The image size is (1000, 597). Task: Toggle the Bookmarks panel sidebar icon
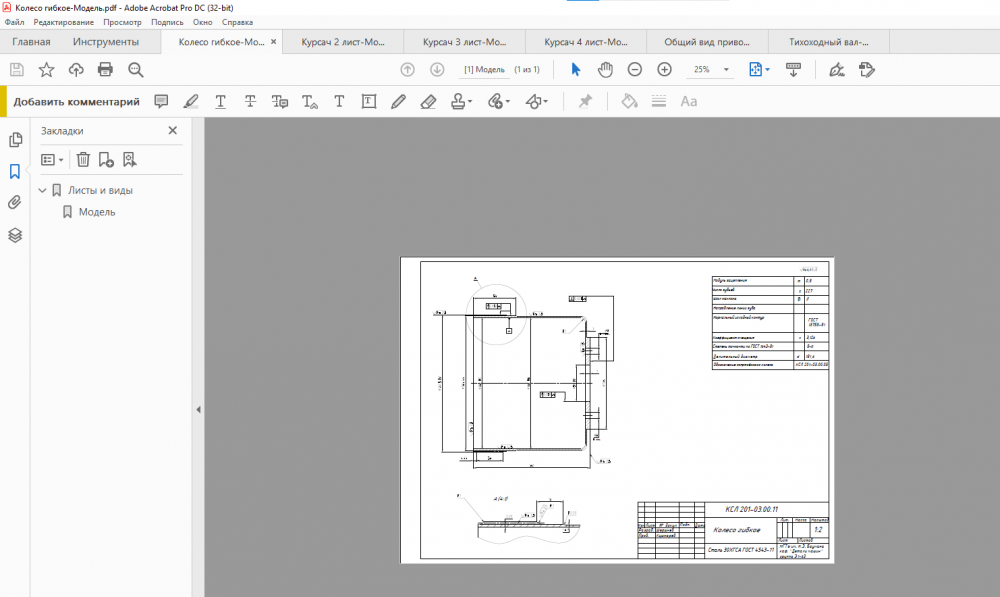coord(15,171)
